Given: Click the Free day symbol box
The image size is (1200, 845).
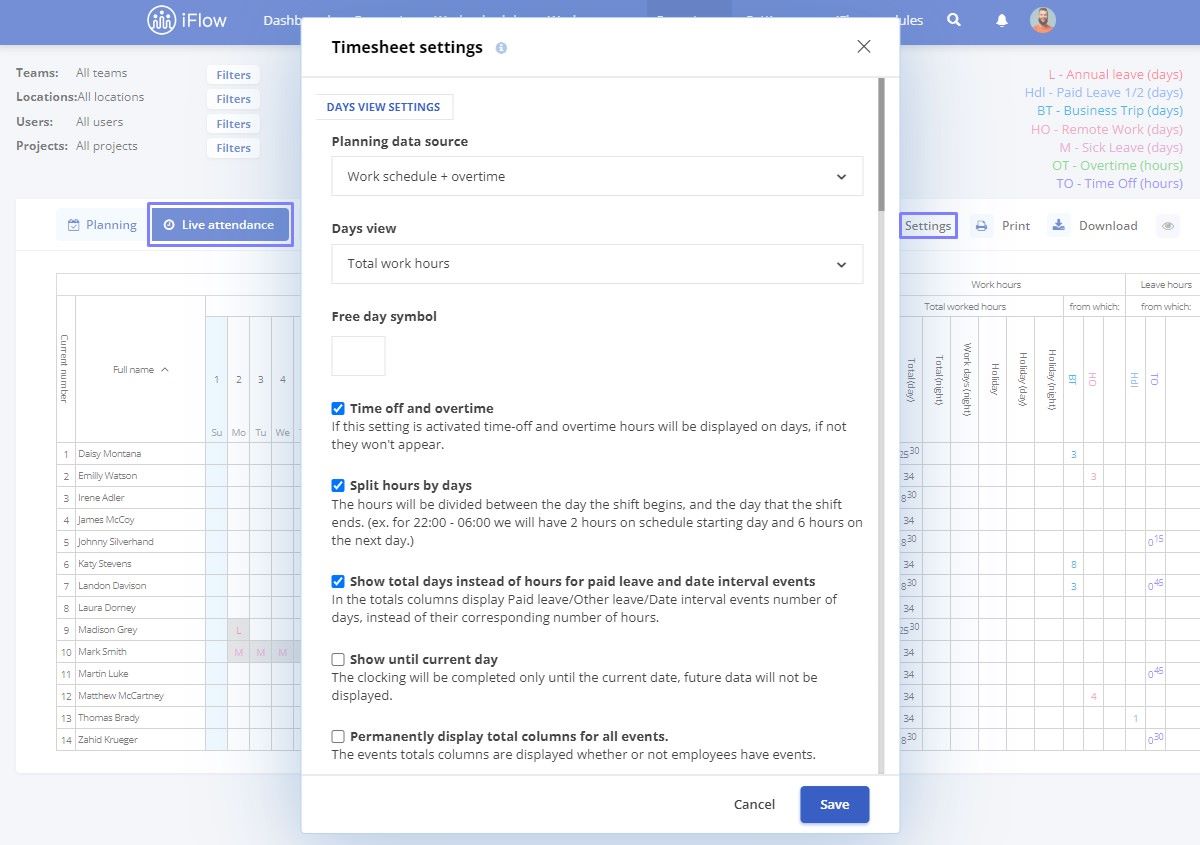Looking at the screenshot, I should 358,356.
